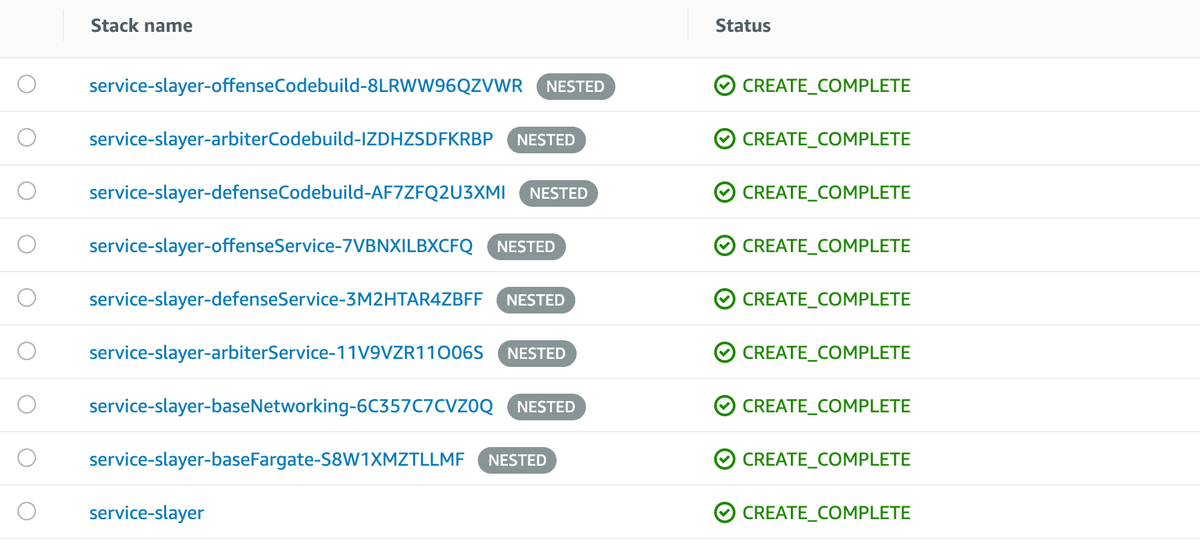
Task: Open the service-slayer-baseFargate-S8W1XMZTLLMF stack
Action: point(276,459)
